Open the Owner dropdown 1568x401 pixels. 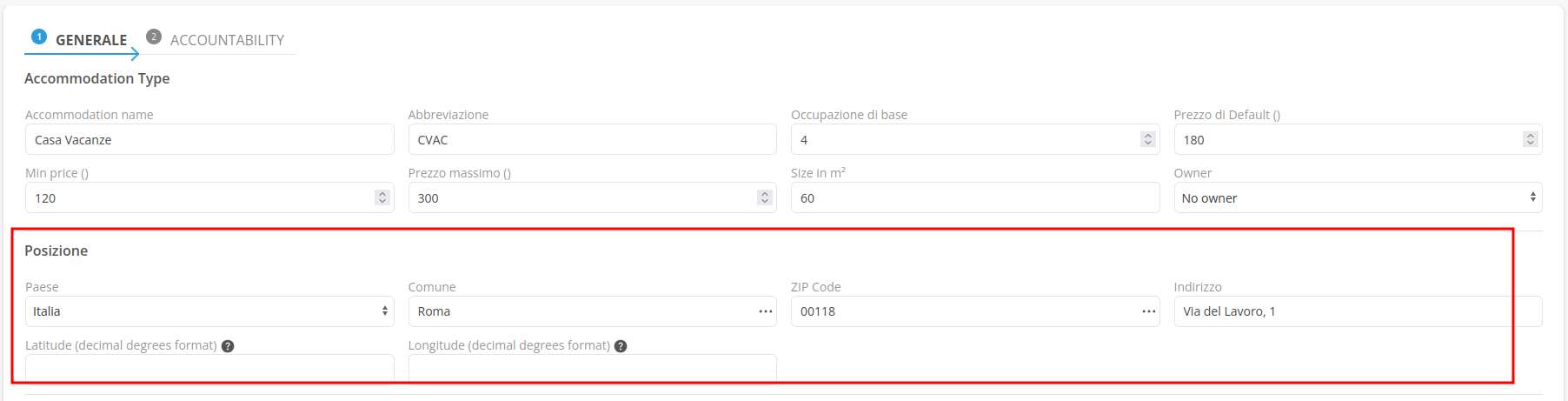[x=1357, y=198]
